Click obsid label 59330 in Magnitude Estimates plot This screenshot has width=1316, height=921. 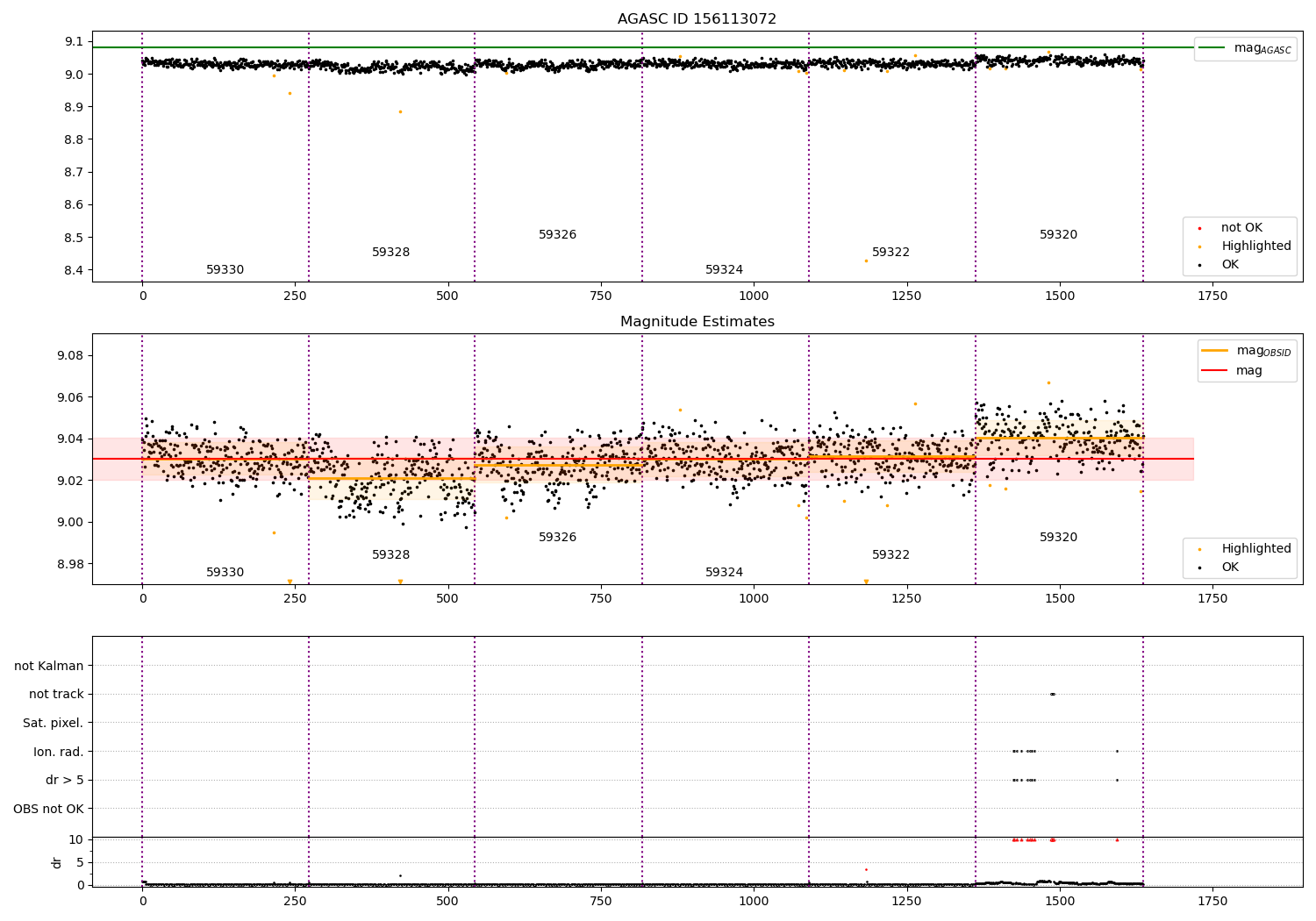pos(225,573)
